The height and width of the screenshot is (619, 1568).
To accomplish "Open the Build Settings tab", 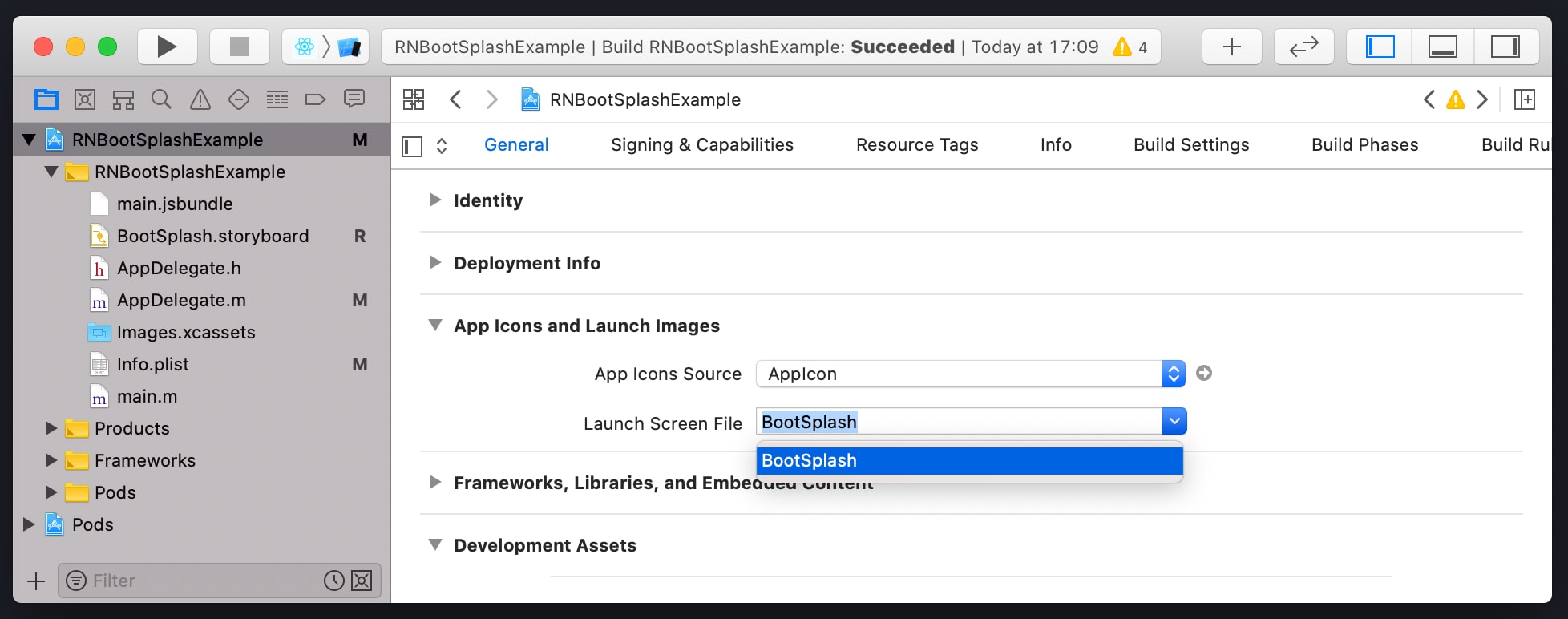I will [x=1191, y=145].
